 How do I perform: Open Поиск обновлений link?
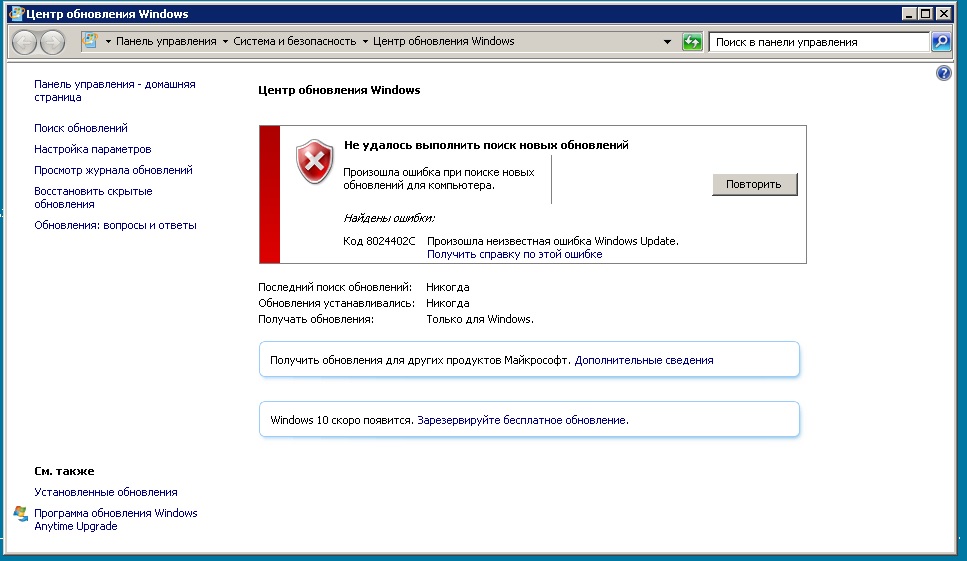pos(81,128)
